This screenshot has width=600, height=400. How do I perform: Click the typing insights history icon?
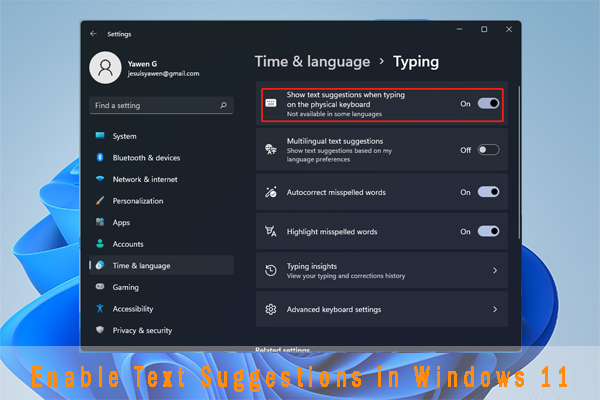coord(271,270)
